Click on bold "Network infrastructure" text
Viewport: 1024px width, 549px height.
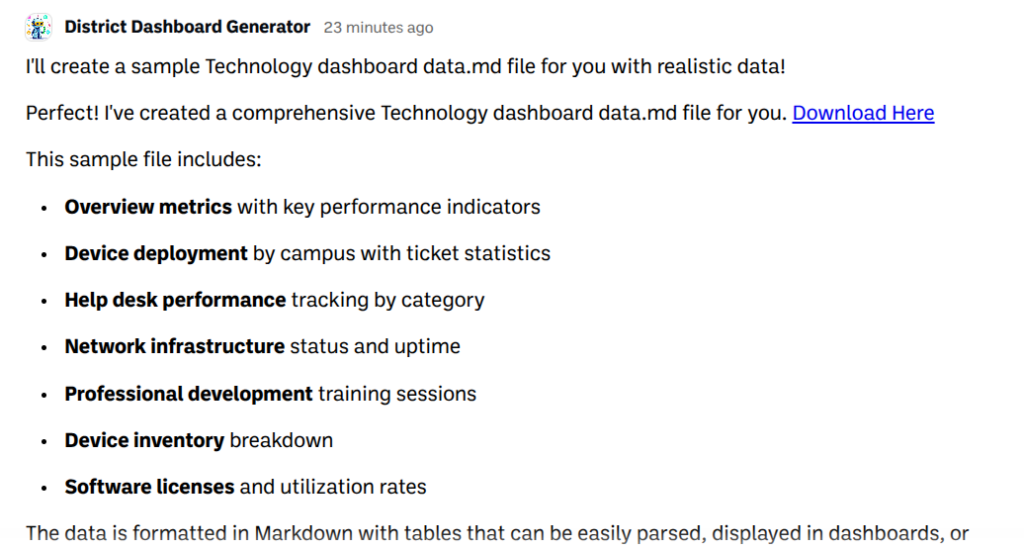click(x=175, y=347)
